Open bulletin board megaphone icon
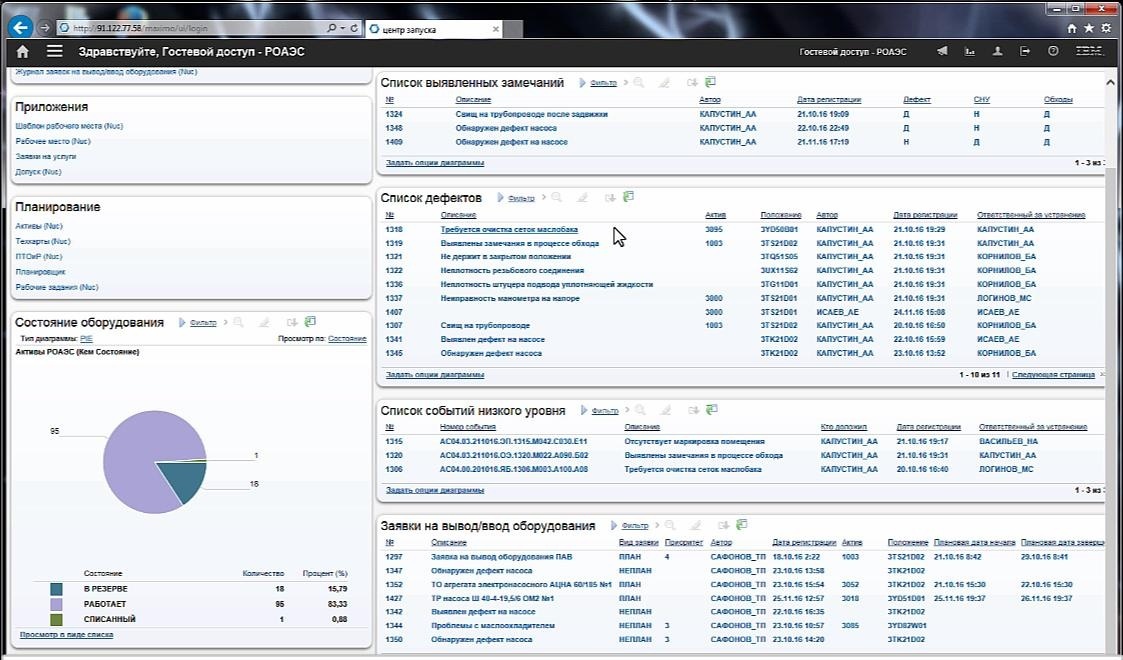This screenshot has width=1123, height=660. 943,52
